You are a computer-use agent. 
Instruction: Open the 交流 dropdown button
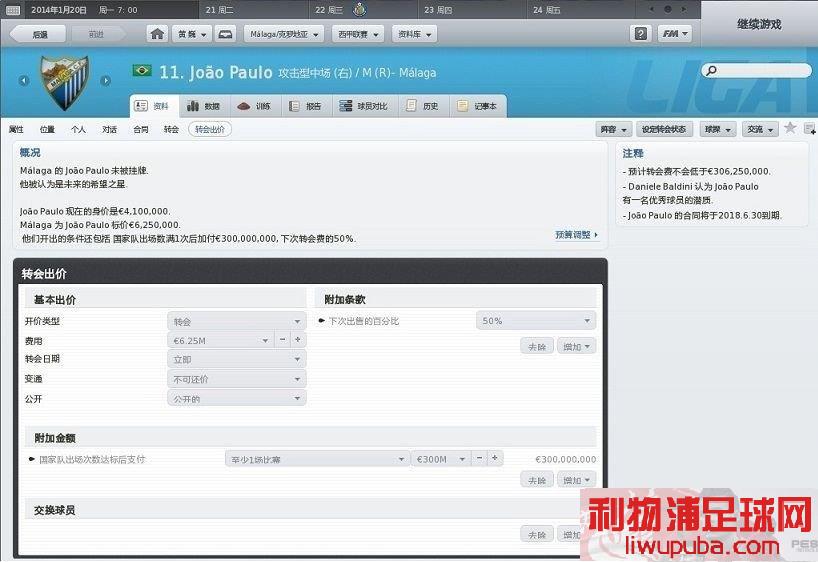pyautogui.click(x=760, y=129)
